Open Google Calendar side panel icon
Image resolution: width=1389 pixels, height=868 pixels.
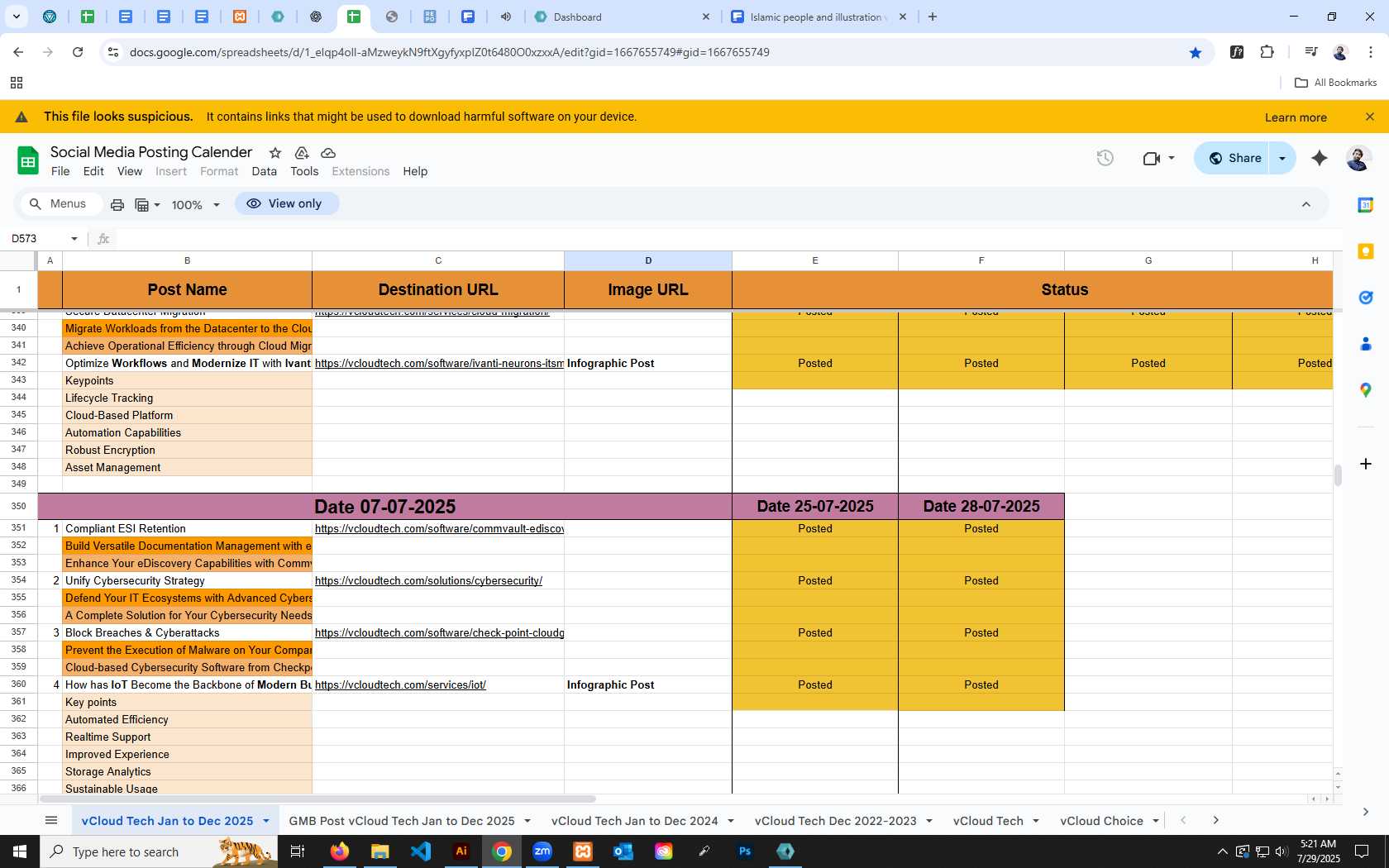1366,204
